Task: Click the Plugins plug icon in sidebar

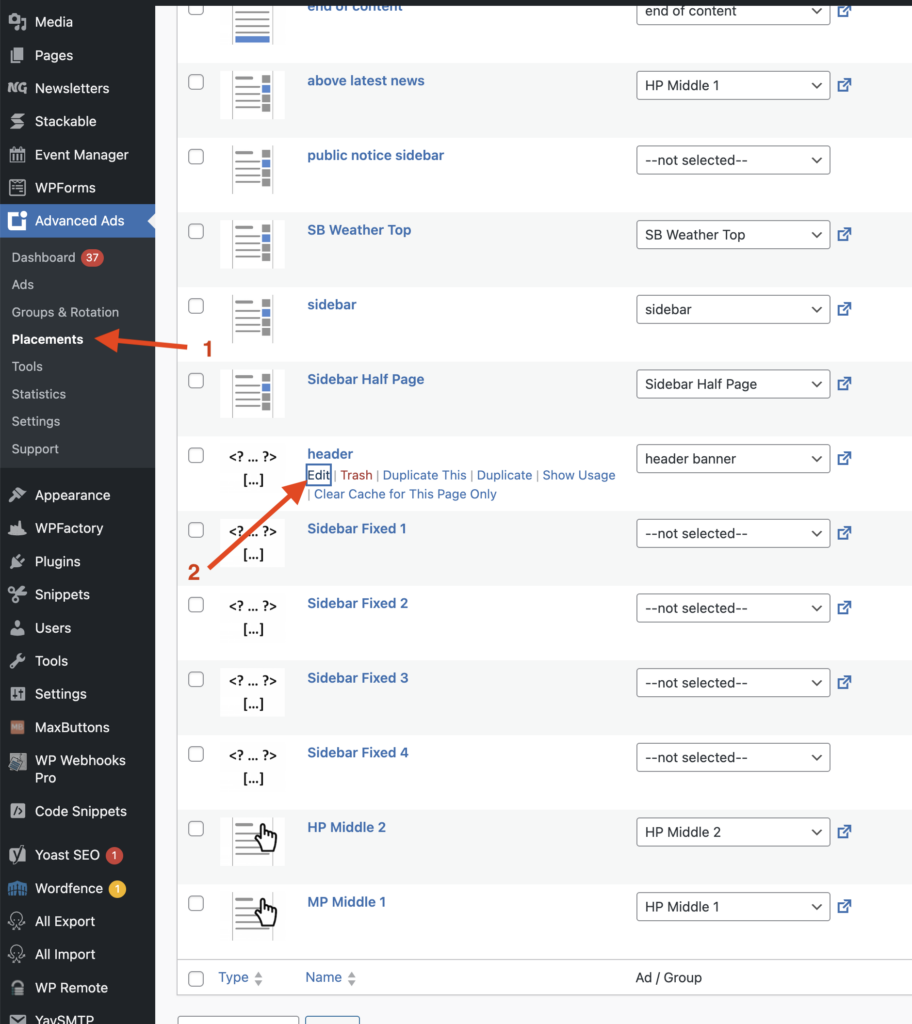Action: tap(17, 561)
